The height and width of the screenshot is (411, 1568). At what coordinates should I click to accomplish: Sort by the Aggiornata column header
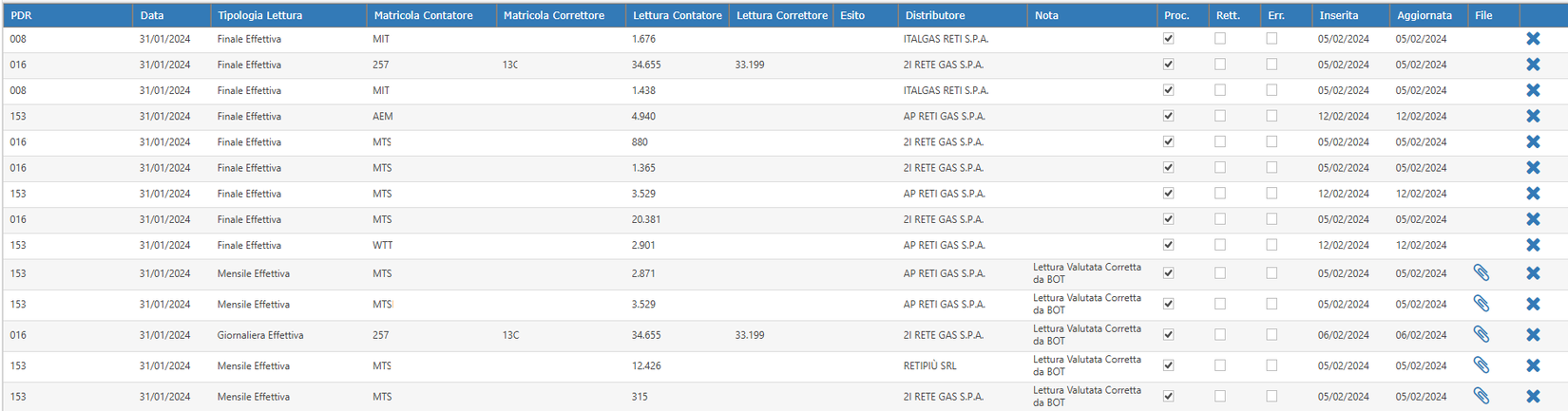click(1425, 15)
